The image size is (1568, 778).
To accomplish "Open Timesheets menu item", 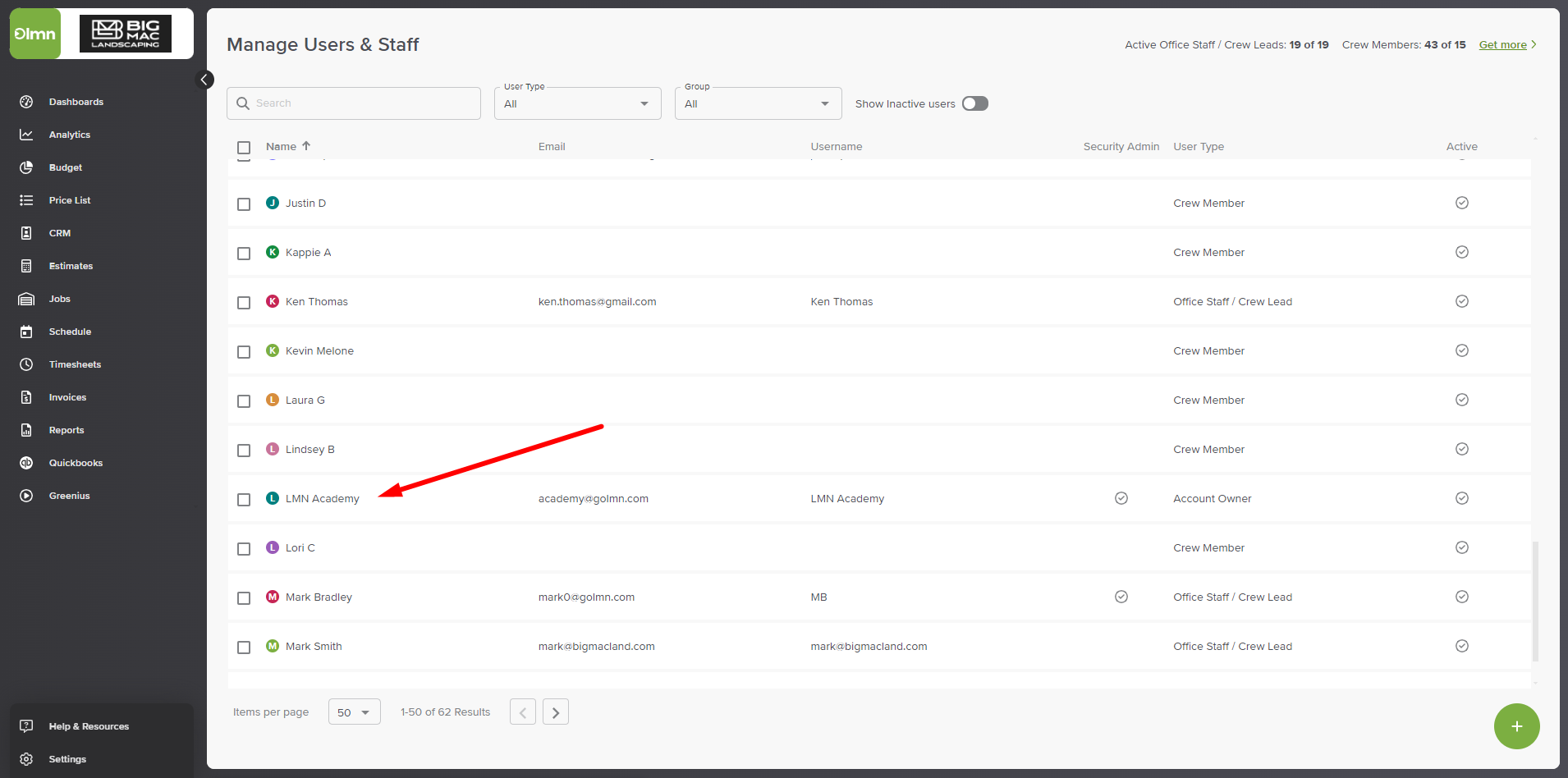I will tap(75, 364).
